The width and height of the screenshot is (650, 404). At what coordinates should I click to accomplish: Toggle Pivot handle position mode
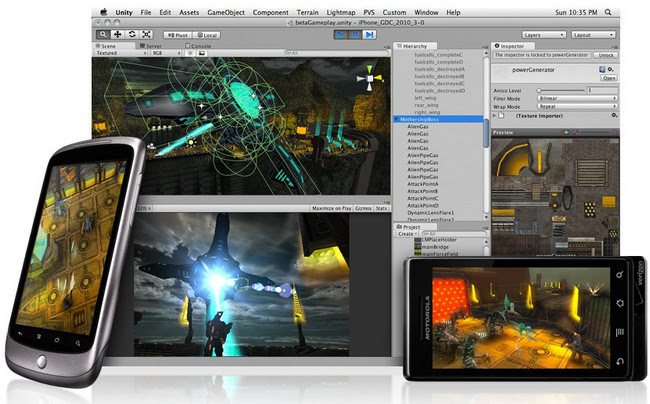pyautogui.click(x=177, y=34)
